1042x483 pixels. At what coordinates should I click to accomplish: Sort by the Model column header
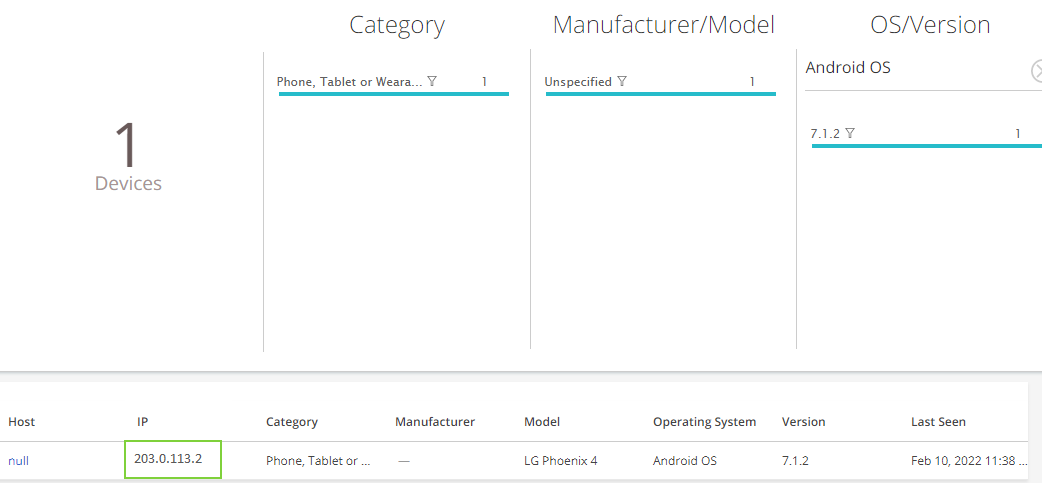pos(542,422)
